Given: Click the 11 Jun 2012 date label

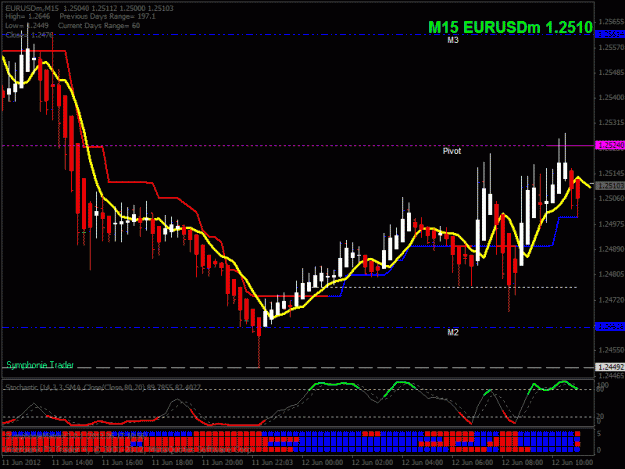Looking at the screenshot, I should 22,462.
